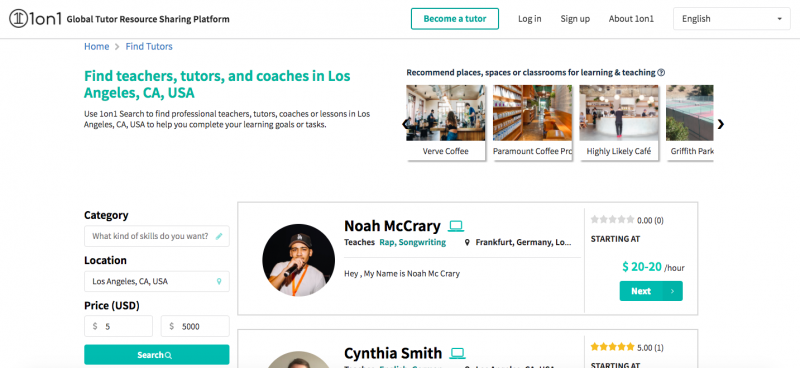Open the About 1on1 page
The image size is (800, 368).
pos(631,19)
